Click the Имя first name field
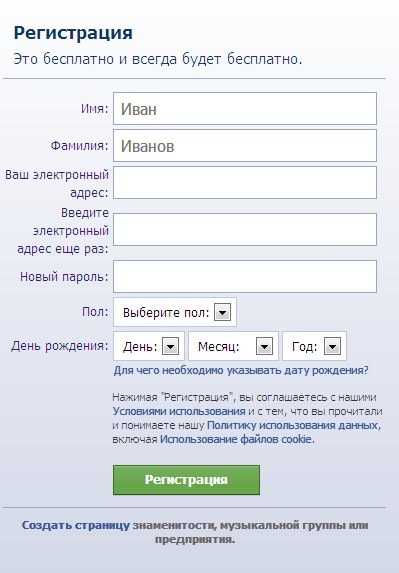 (x=245, y=109)
